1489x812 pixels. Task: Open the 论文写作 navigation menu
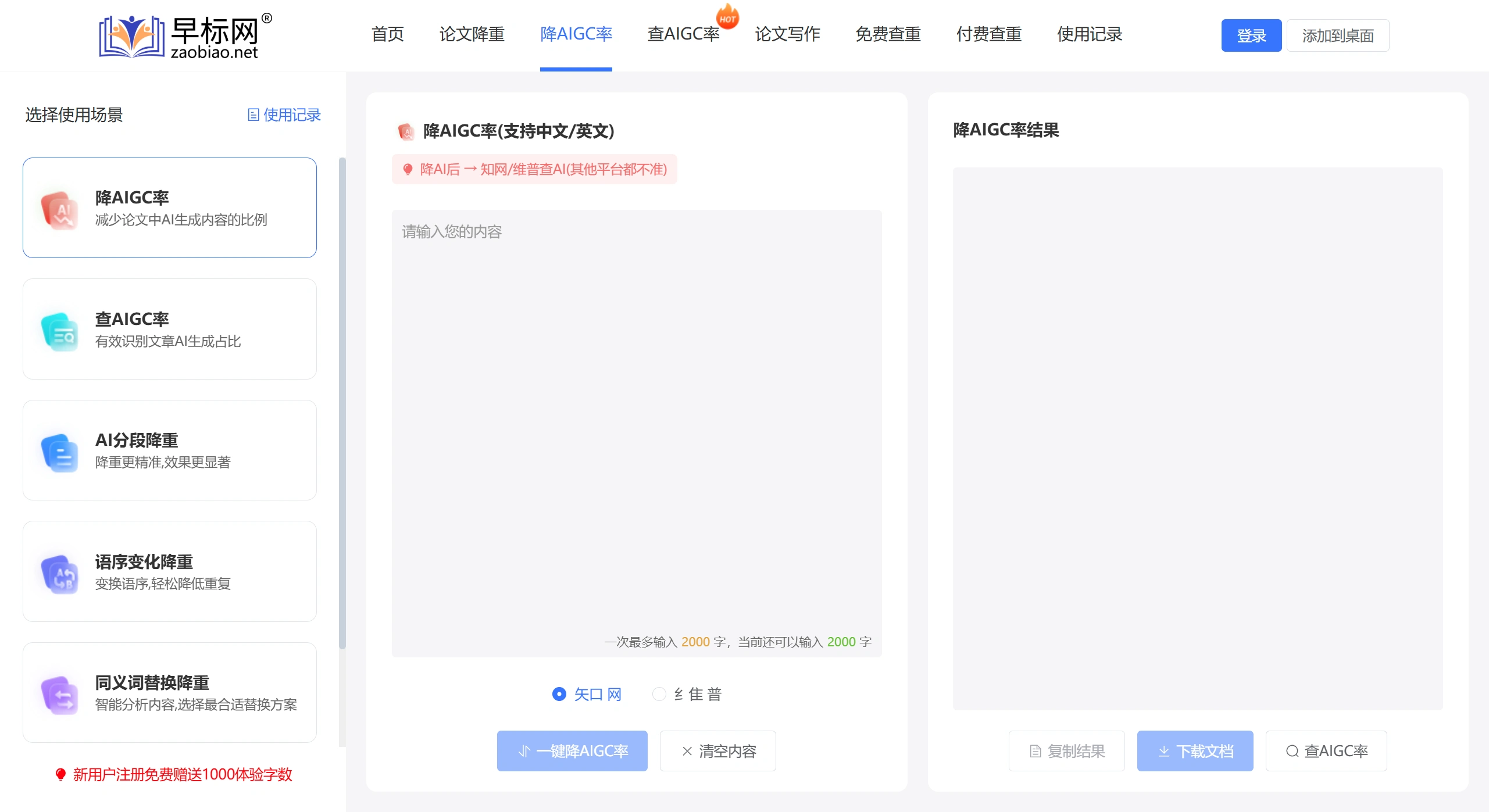[787, 35]
